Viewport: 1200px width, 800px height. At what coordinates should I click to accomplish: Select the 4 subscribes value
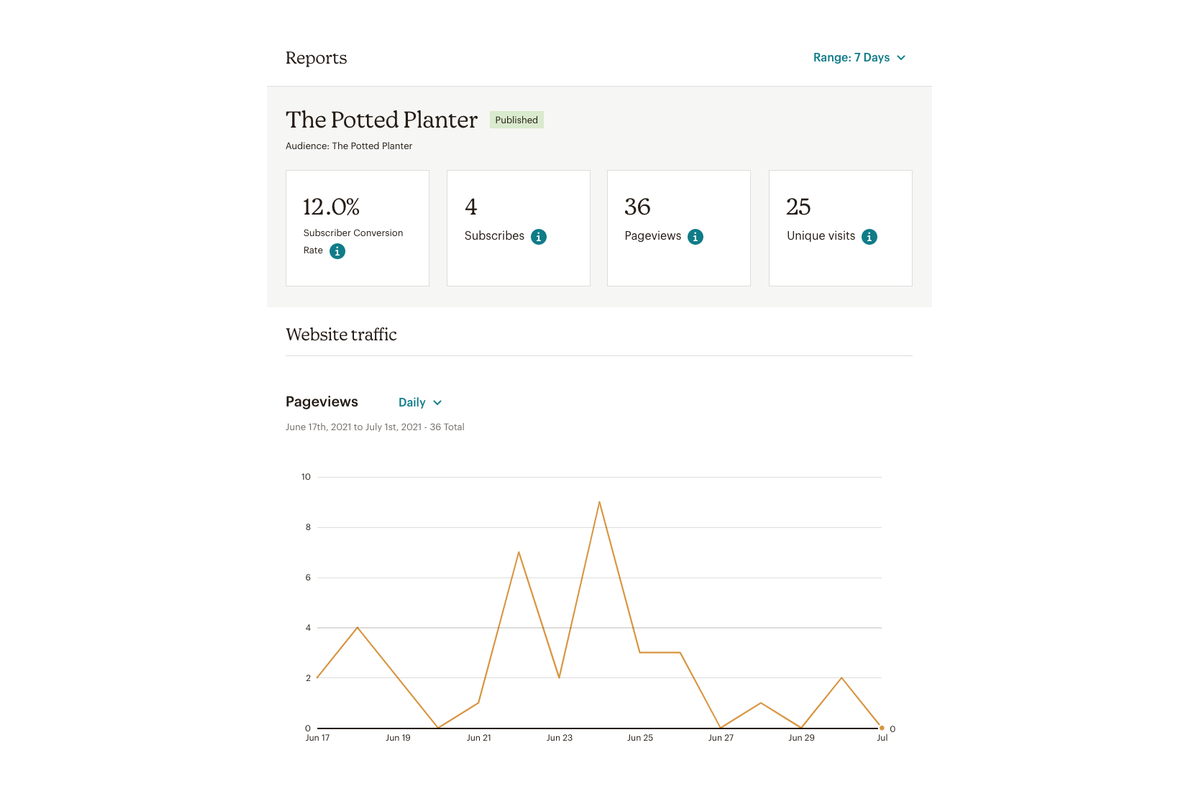471,207
